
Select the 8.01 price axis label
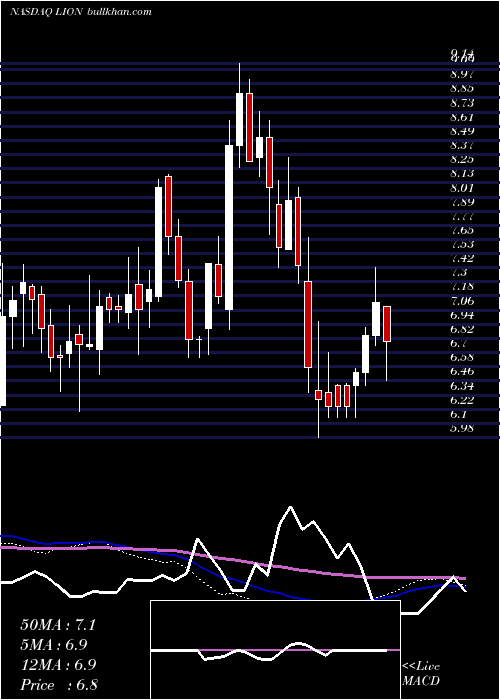point(462,187)
